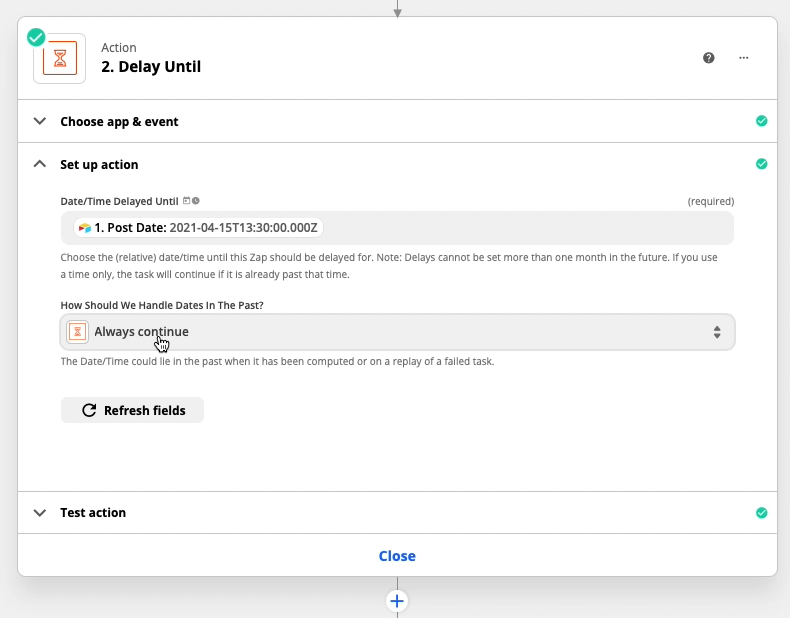Viewport: 790px width, 618px height.
Task: Click the 2. Delay Until step title
Action: 151,66
